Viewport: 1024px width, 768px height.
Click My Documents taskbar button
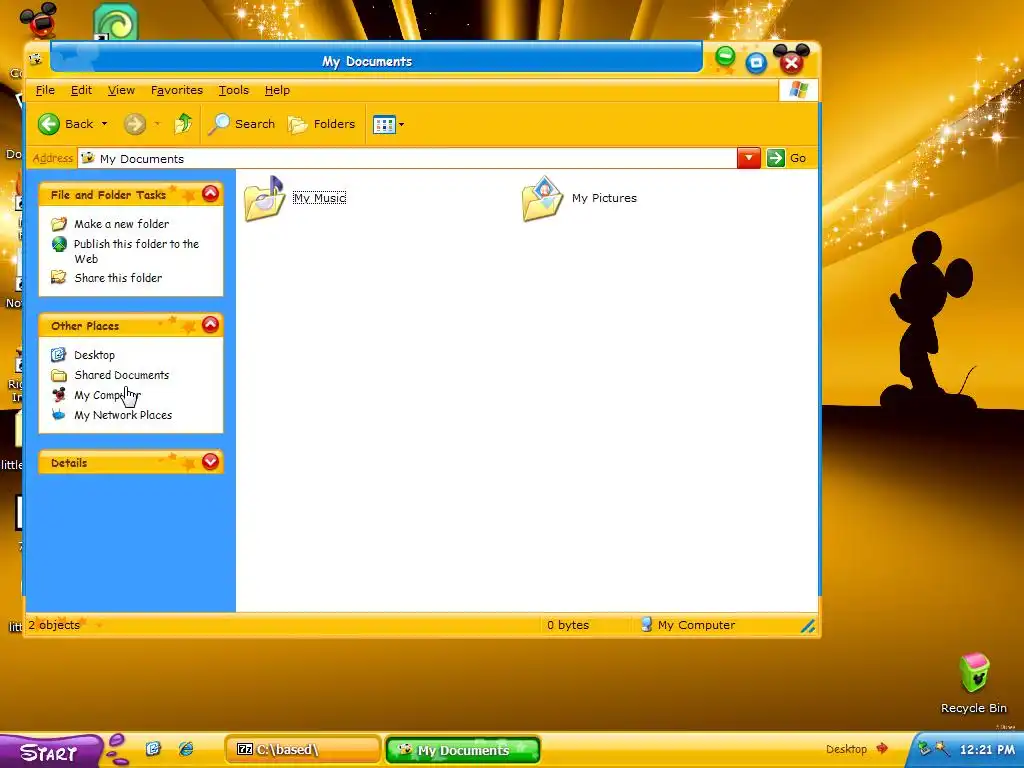tap(463, 750)
